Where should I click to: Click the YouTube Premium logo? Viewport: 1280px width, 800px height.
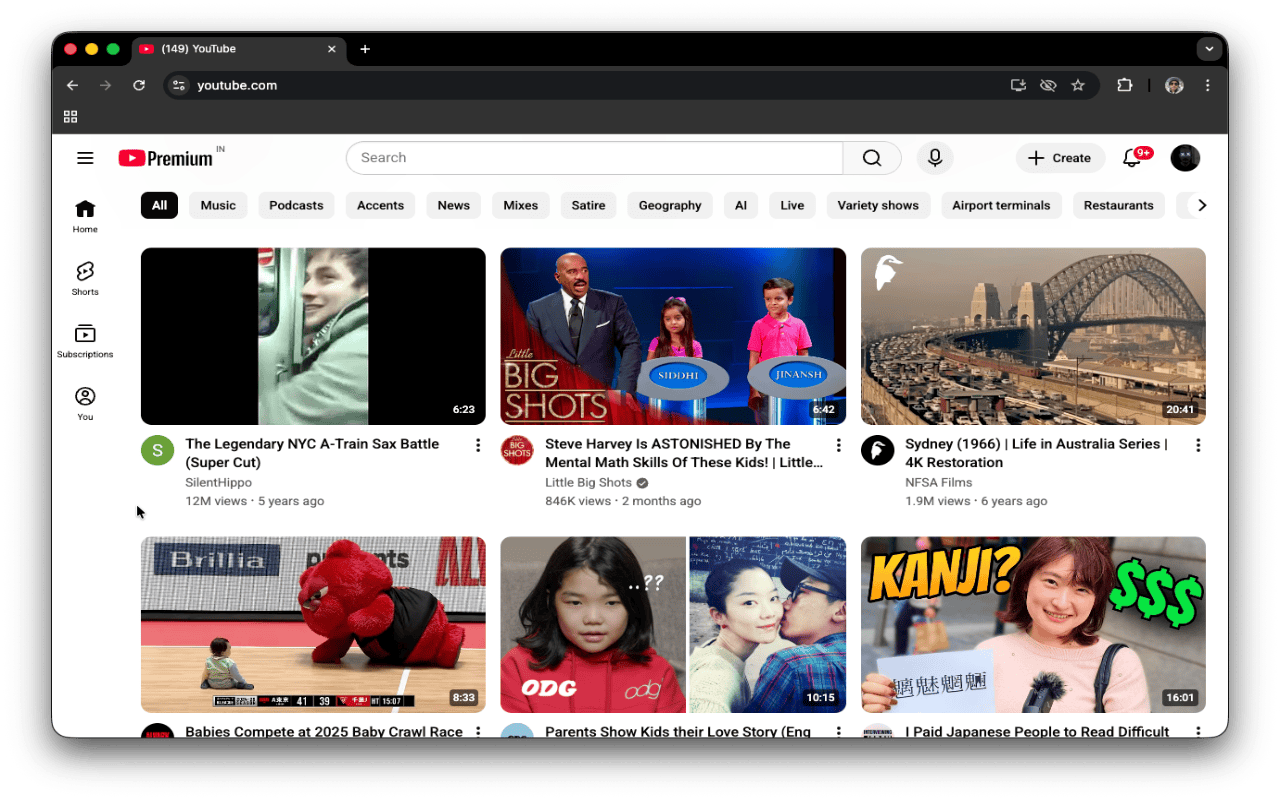click(x=166, y=158)
